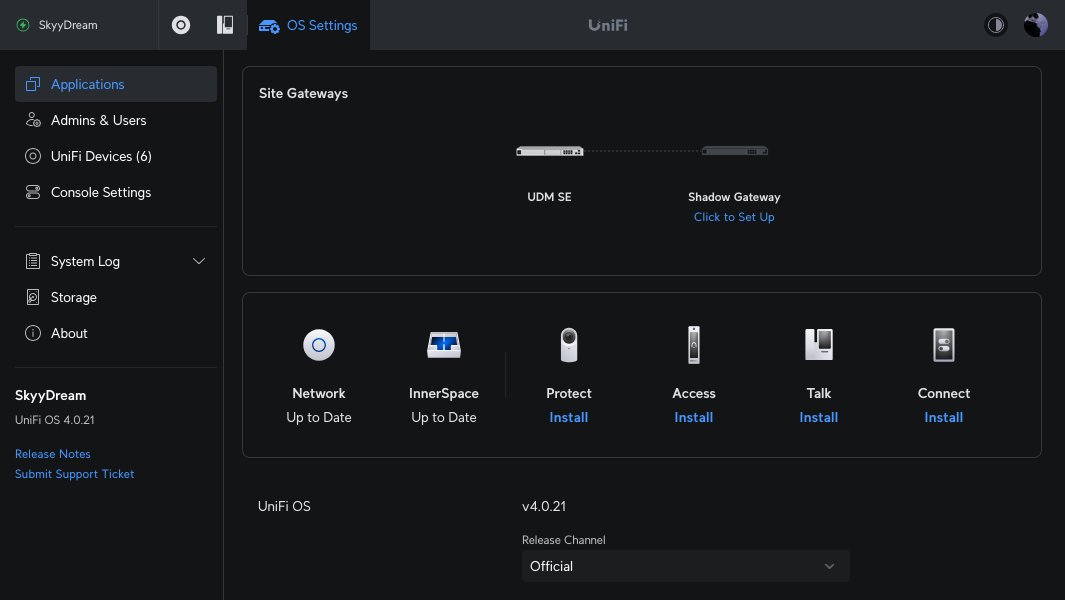Image resolution: width=1065 pixels, height=600 pixels.
Task: Open the Release Channel dropdown
Action: click(x=685, y=566)
